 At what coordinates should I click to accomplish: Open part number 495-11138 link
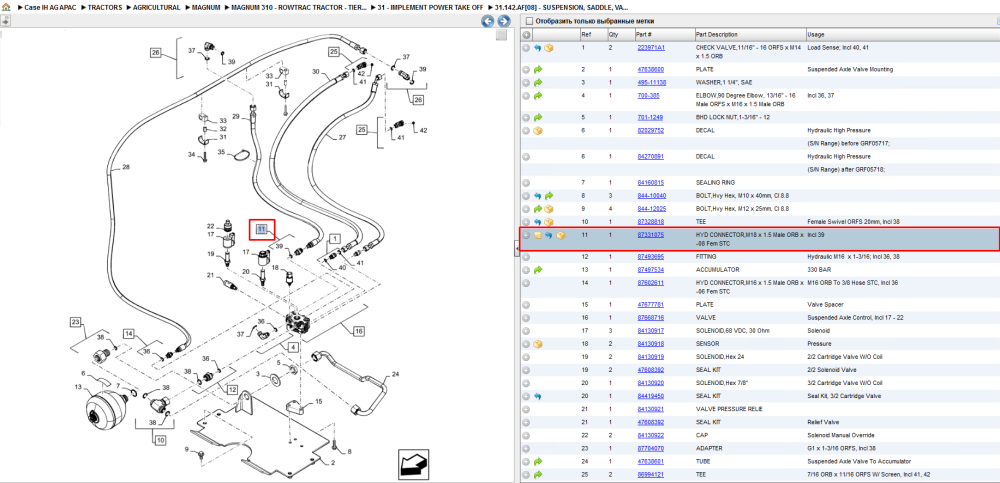tap(652, 83)
